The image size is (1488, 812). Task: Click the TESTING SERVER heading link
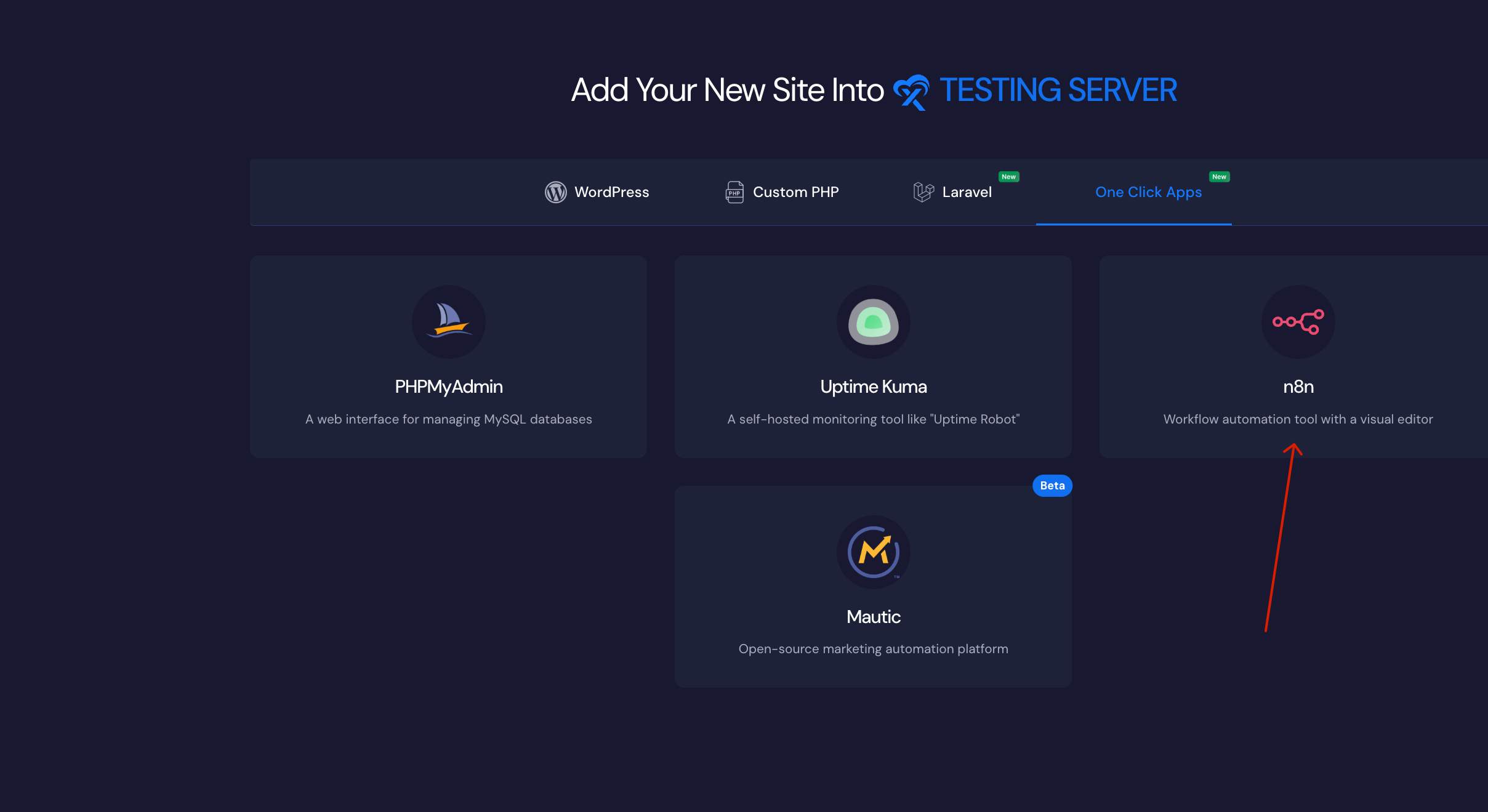pos(1058,90)
